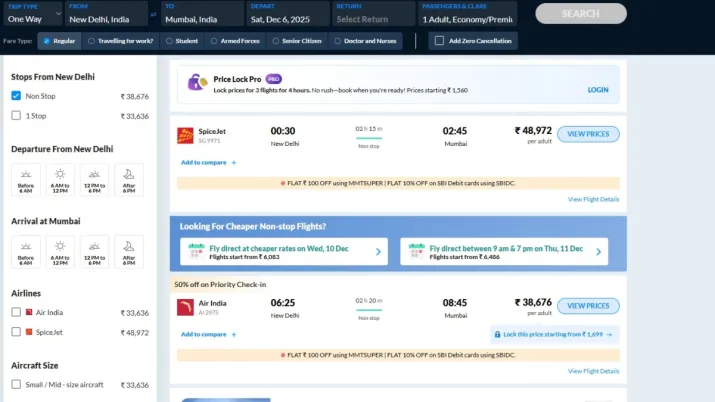Image resolution: width=715 pixels, height=402 pixels.
Task: Click Lock this price starting from ₹1,699
Action: 554,335
